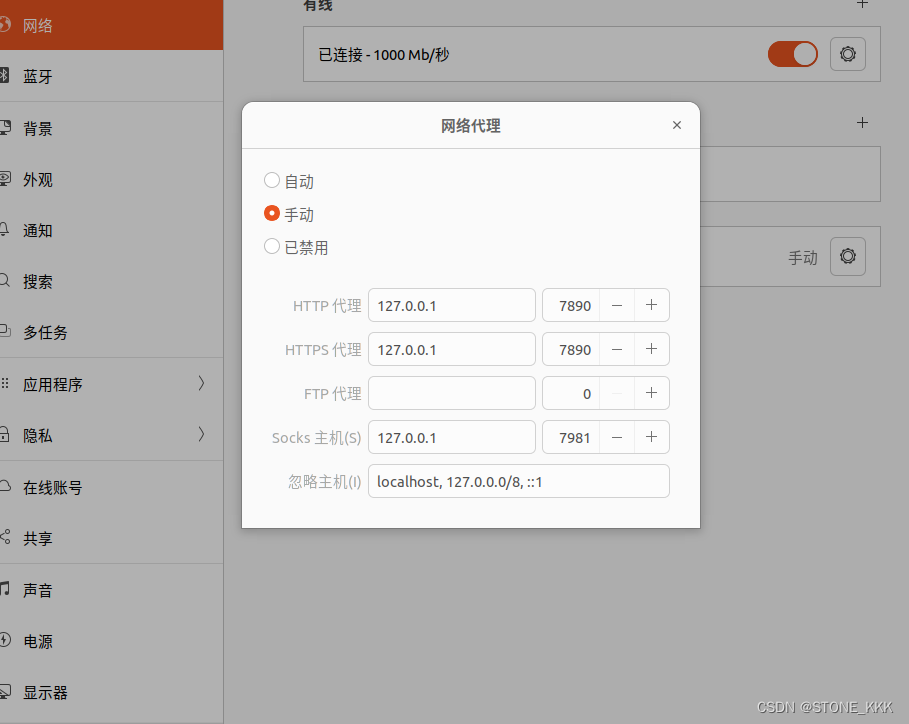Expand 隐私 (Privacy) chevron
The width and height of the screenshot is (909, 724).
pos(201,434)
